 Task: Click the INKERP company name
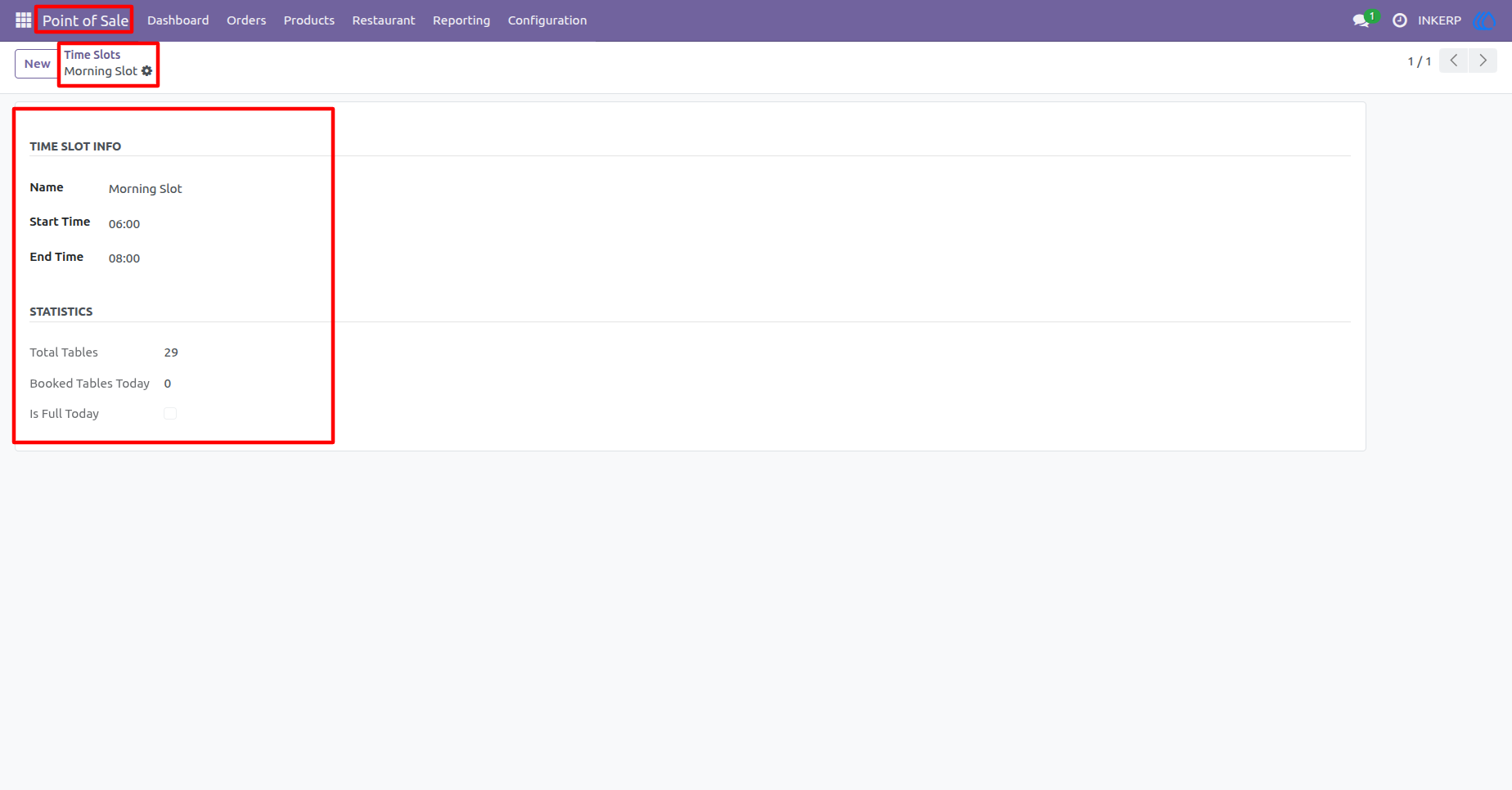1439,20
